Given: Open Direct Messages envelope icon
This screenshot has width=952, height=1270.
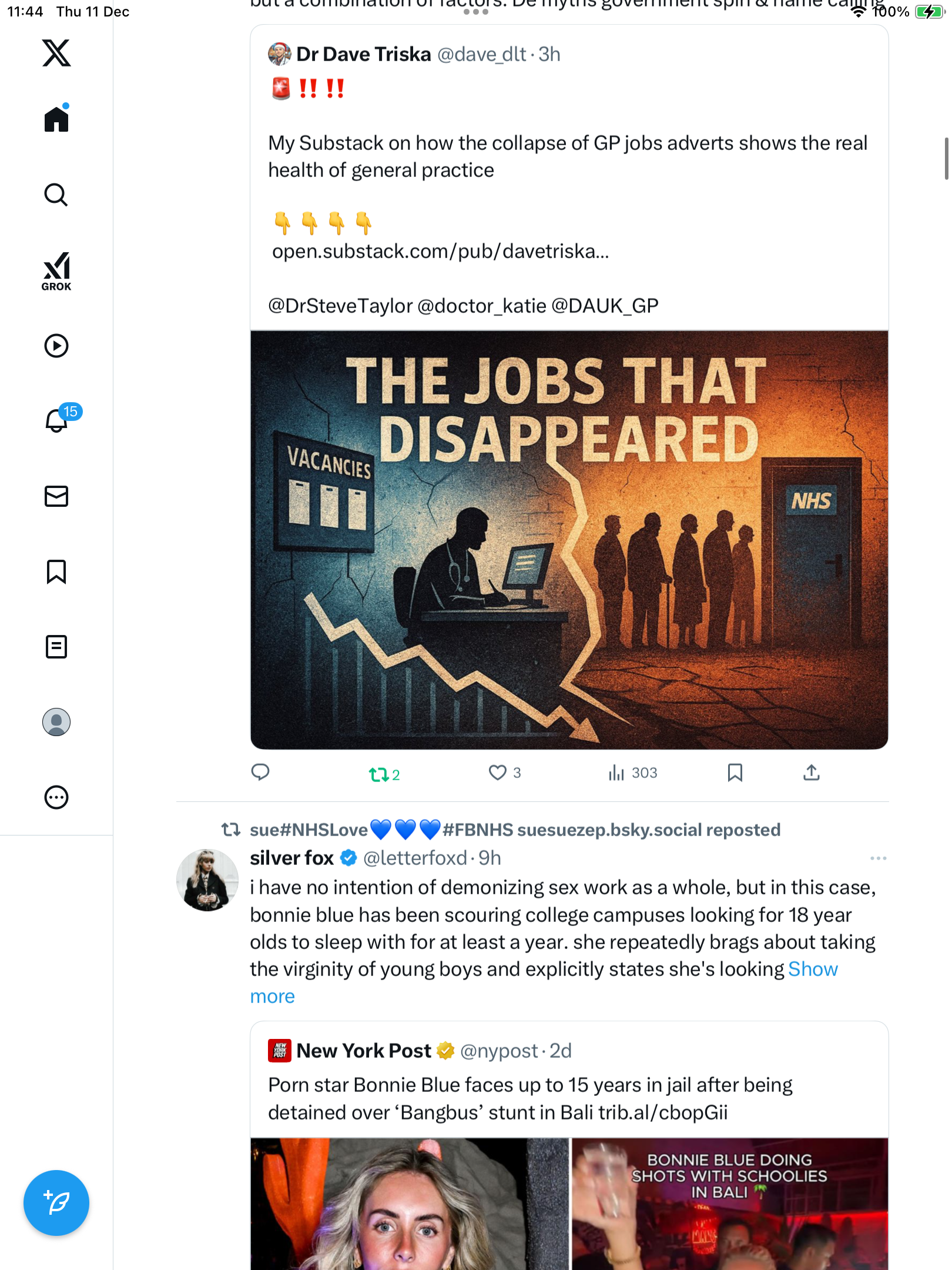Looking at the screenshot, I should (x=56, y=496).
